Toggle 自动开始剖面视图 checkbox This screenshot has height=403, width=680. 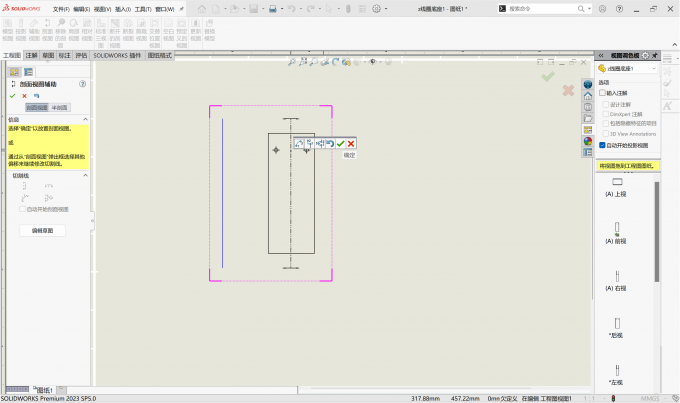(22, 209)
